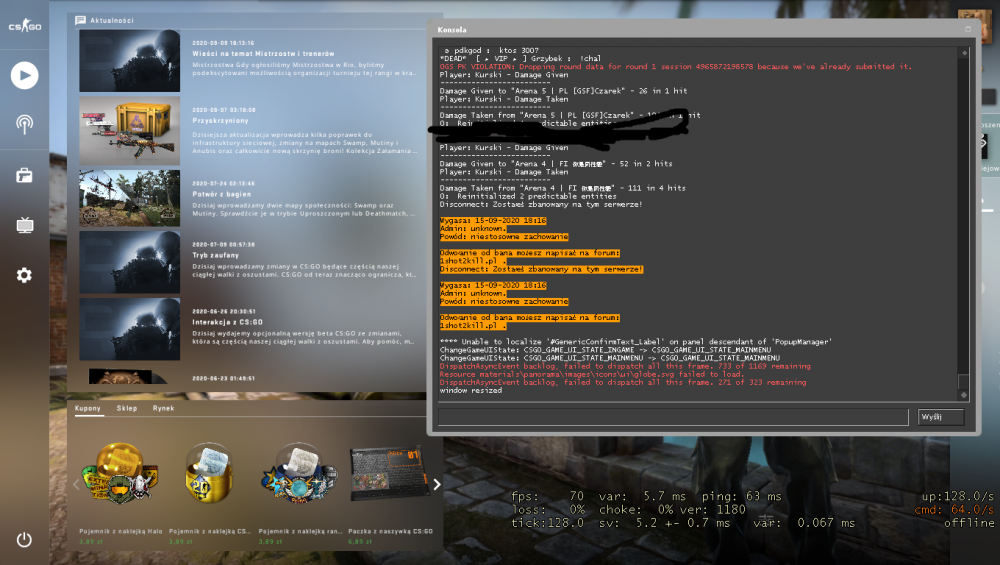This screenshot has width=1000, height=565.
Task: Open the Przyskrzyniony headline
Action: (x=220, y=121)
